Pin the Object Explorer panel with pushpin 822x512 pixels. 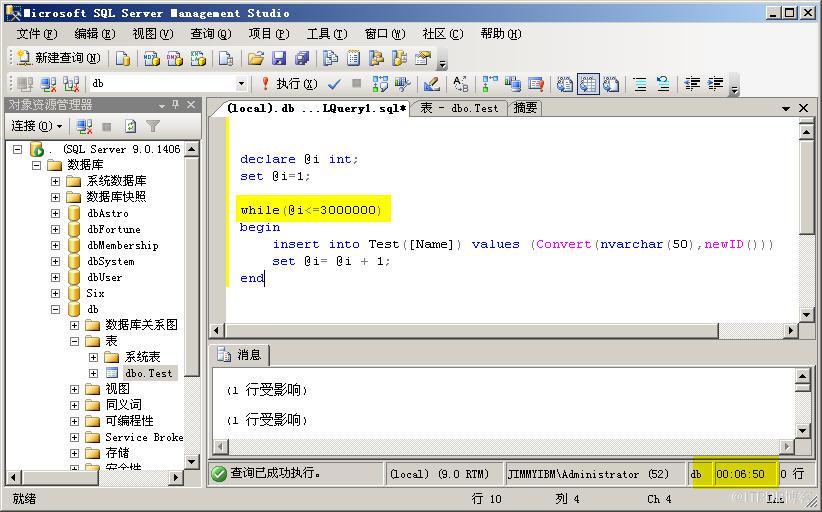tap(176, 105)
